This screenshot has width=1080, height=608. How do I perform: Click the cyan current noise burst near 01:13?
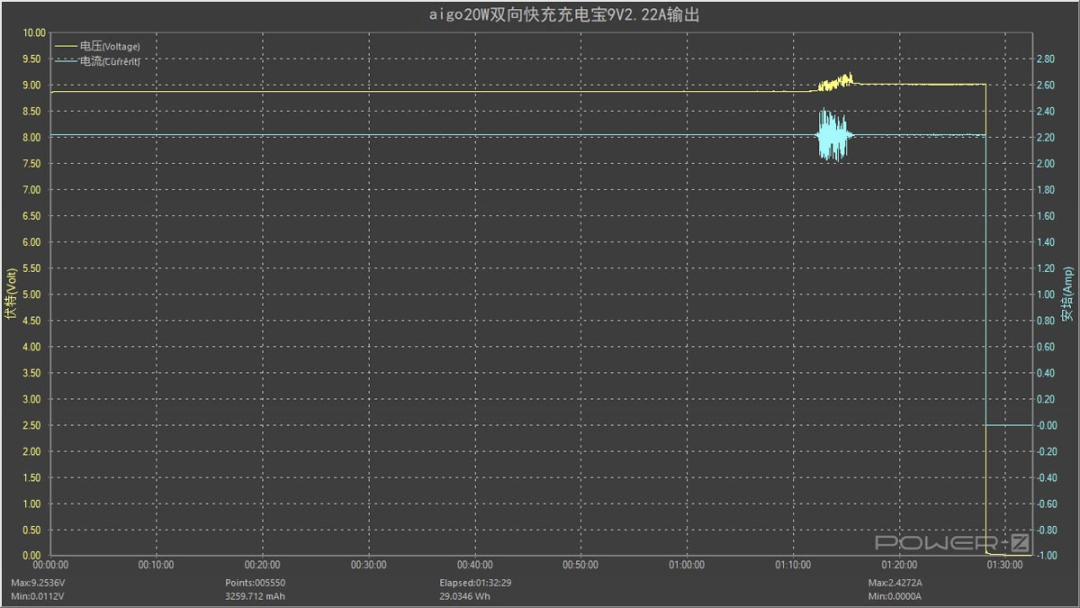pos(833,135)
